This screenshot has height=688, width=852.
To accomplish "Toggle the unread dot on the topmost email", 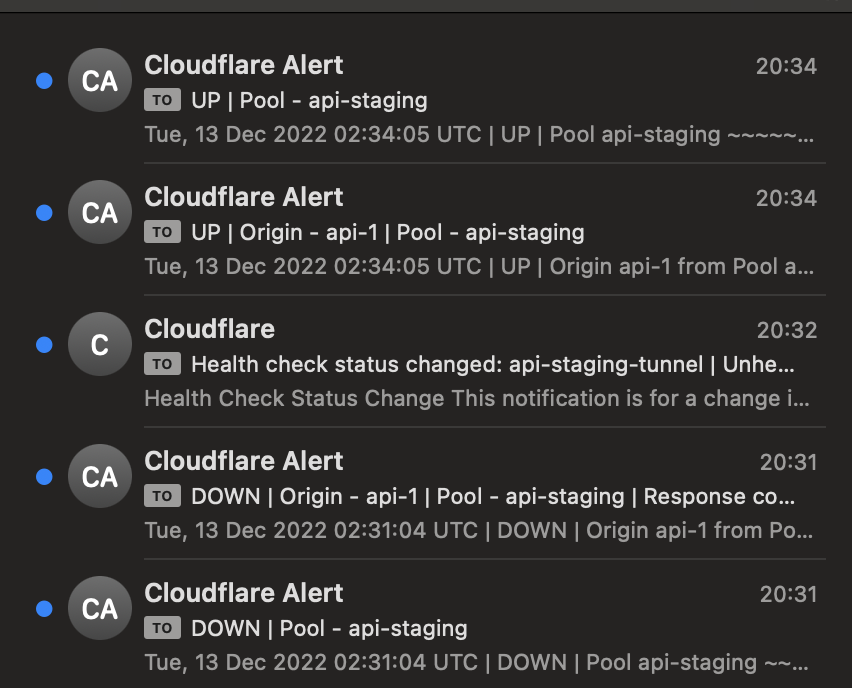I will pos(42,80).
